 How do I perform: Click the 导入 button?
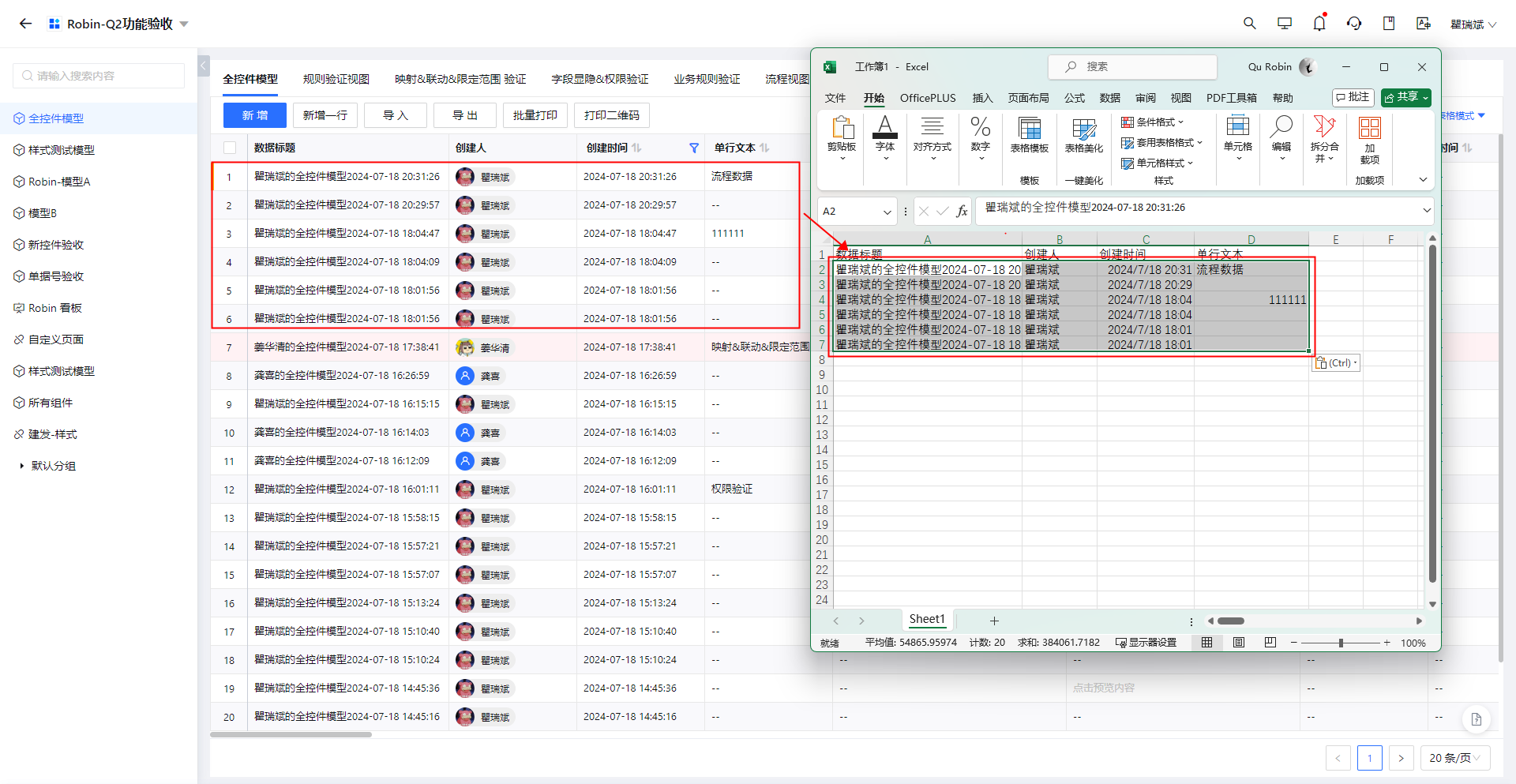pyautogui.click(x=396, y=115)
